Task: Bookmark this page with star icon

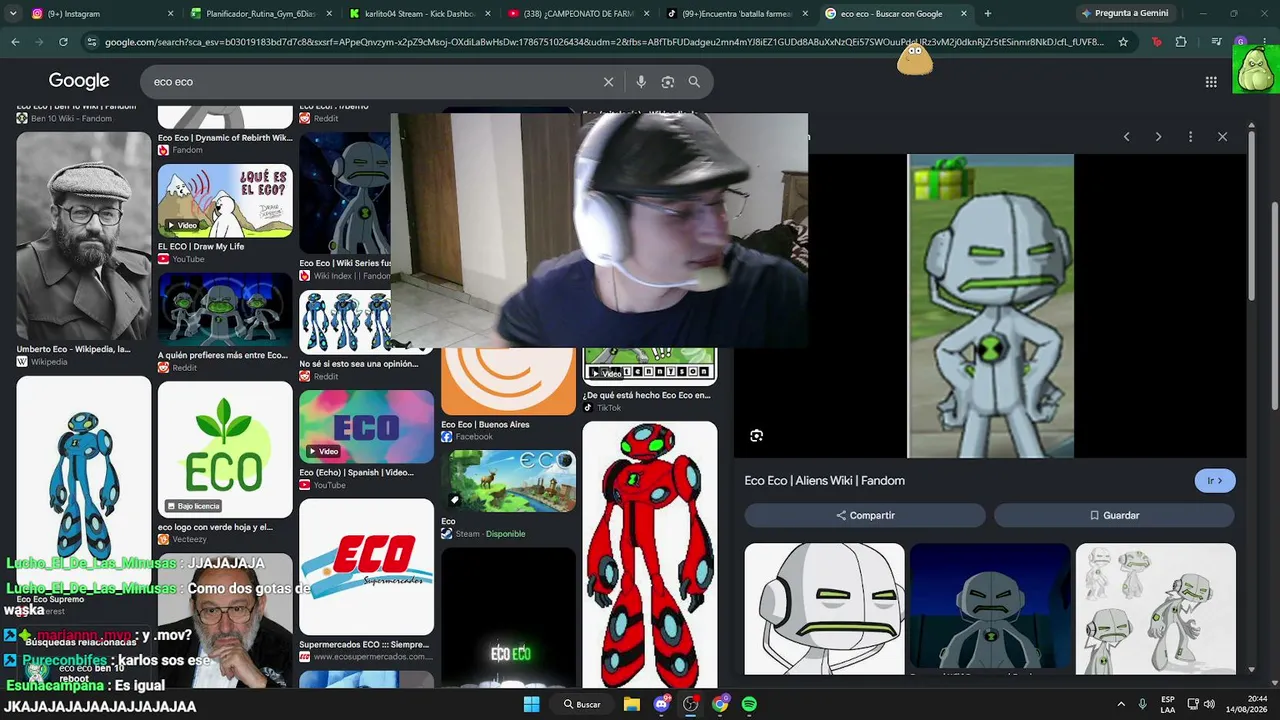Action: [1123, 42]
